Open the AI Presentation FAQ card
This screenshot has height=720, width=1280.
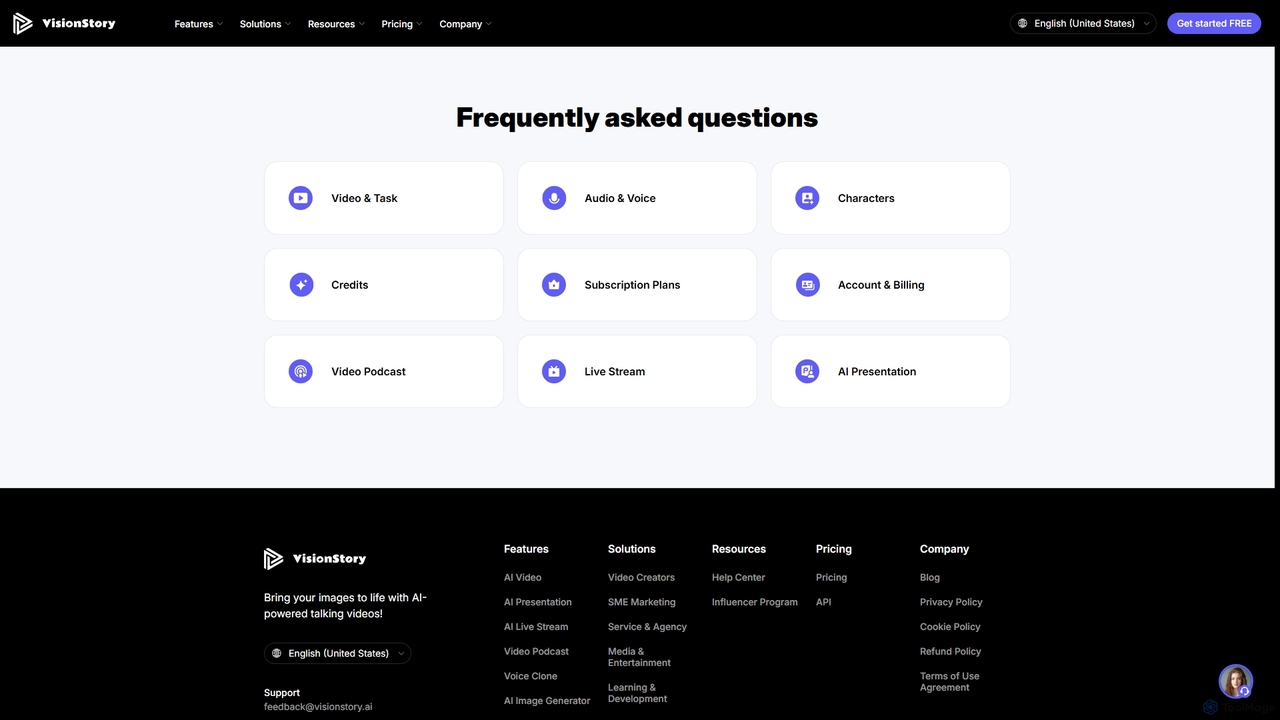[890, 371]
